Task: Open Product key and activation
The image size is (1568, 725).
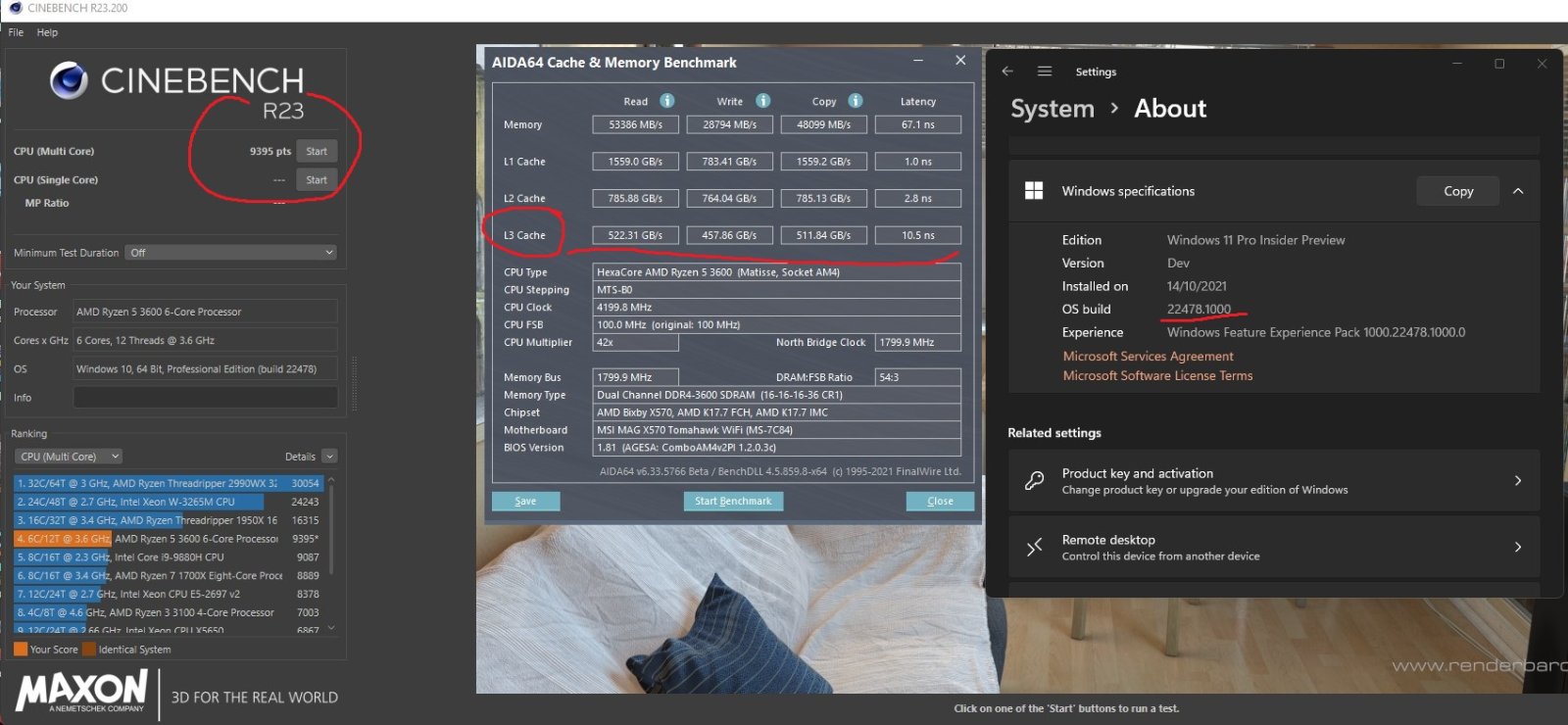Action: pyautogui.click(x=1274, y=480)
